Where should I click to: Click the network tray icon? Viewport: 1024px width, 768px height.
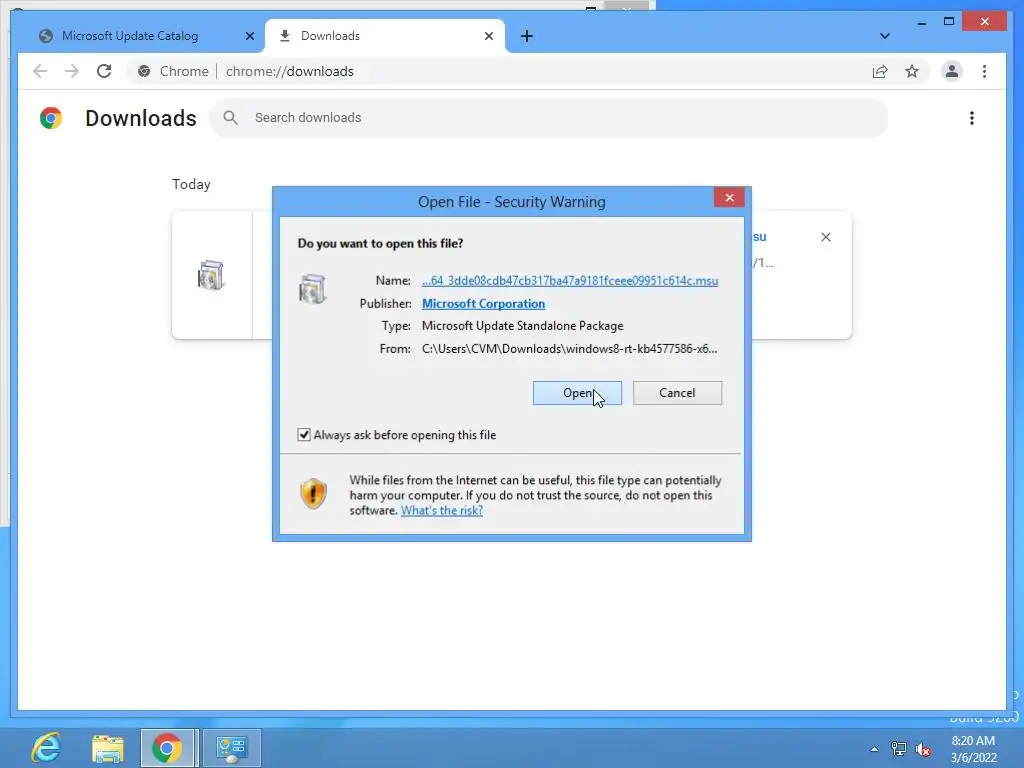899,749
